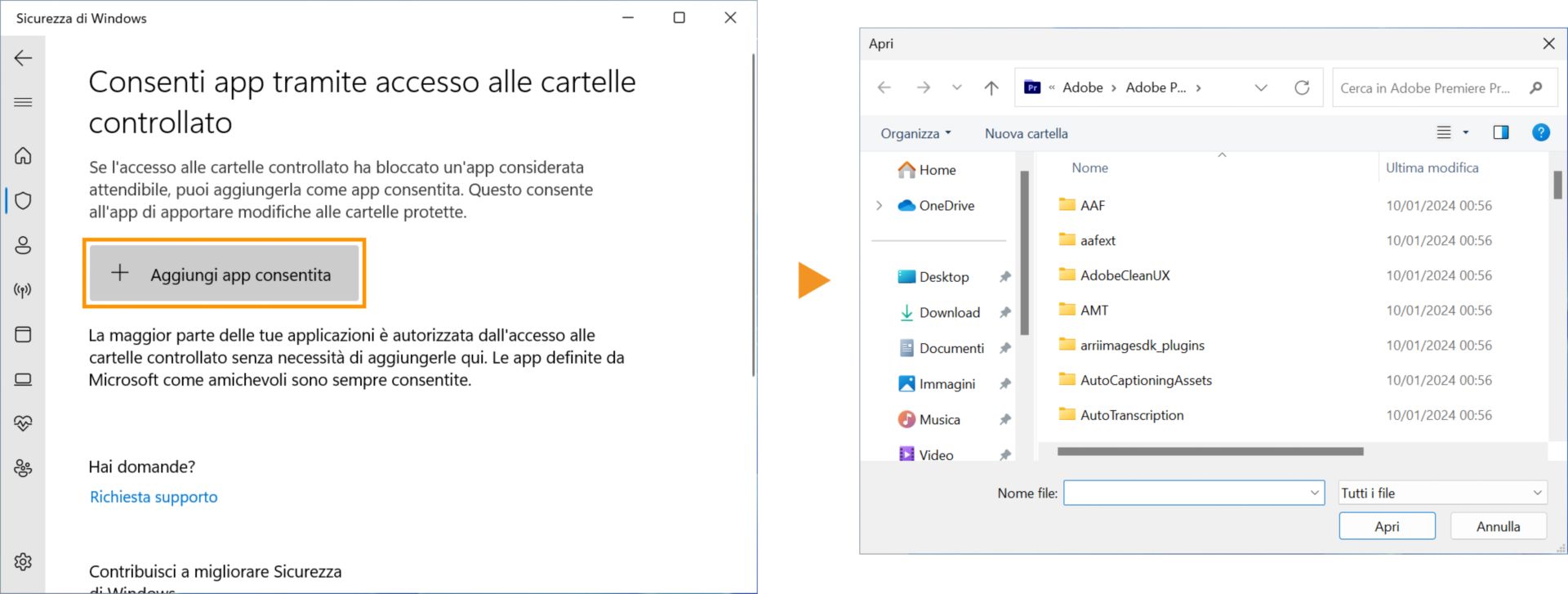The height and width of the screenshot is (594, 1568).
Task: Open virus protection shield icon
Action: tap(23, 200)
